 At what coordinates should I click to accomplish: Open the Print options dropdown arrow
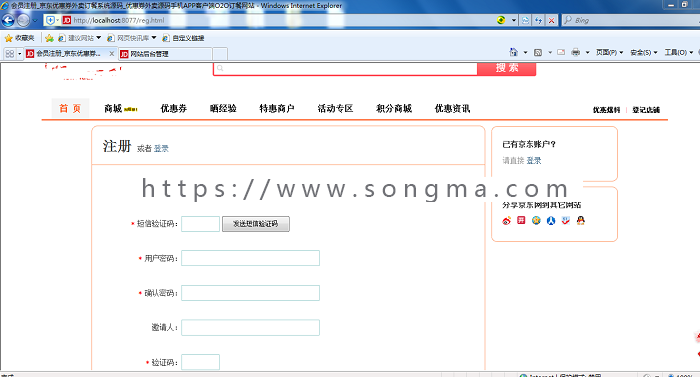coord(588,52)
